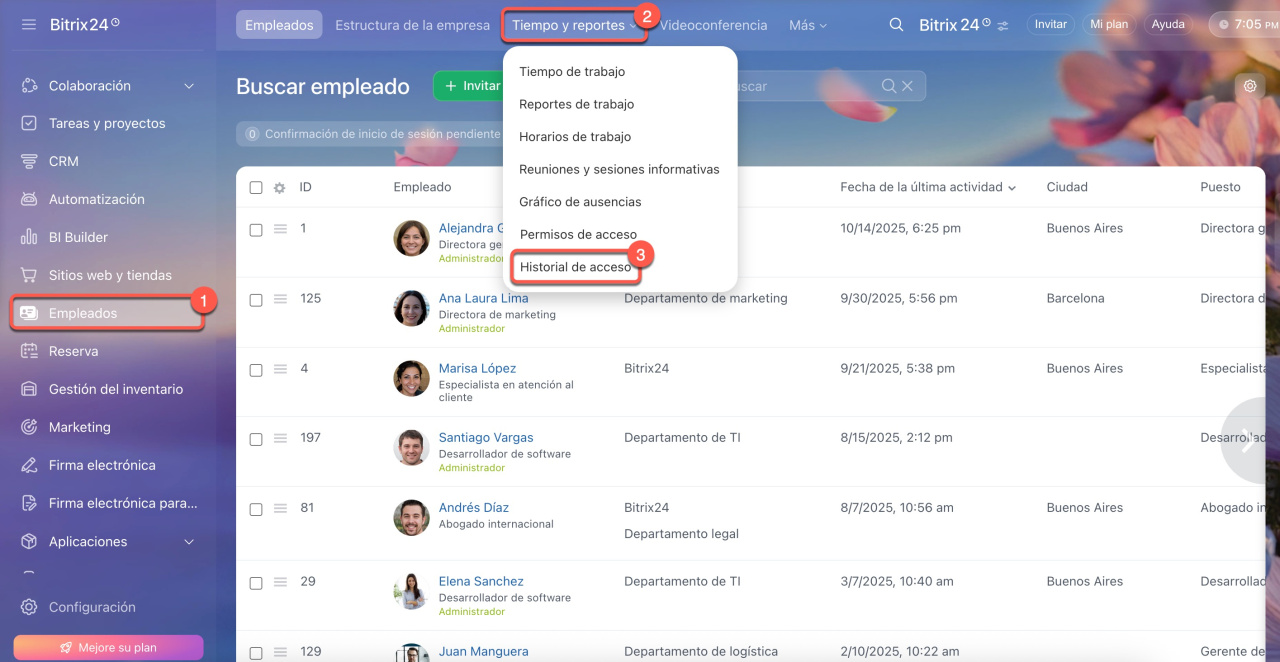Open grid settings gear at top right

click(x=1249, y=86)
